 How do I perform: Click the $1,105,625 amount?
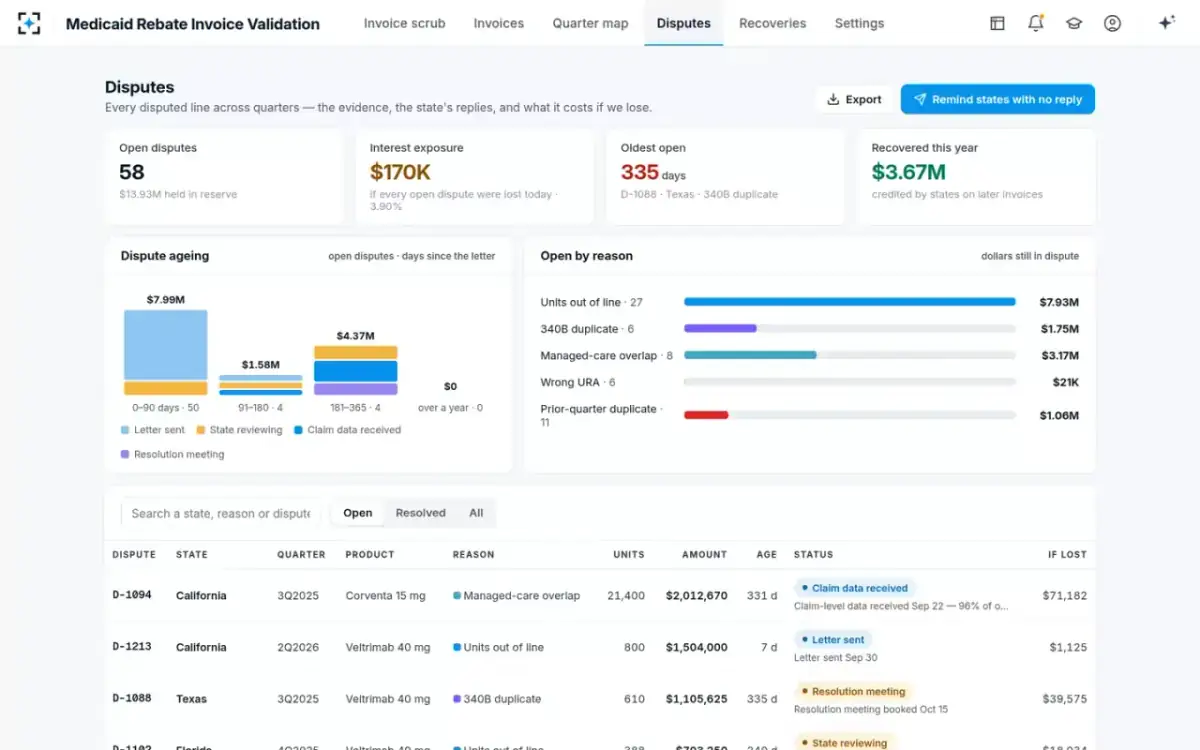tap(697, 699)
